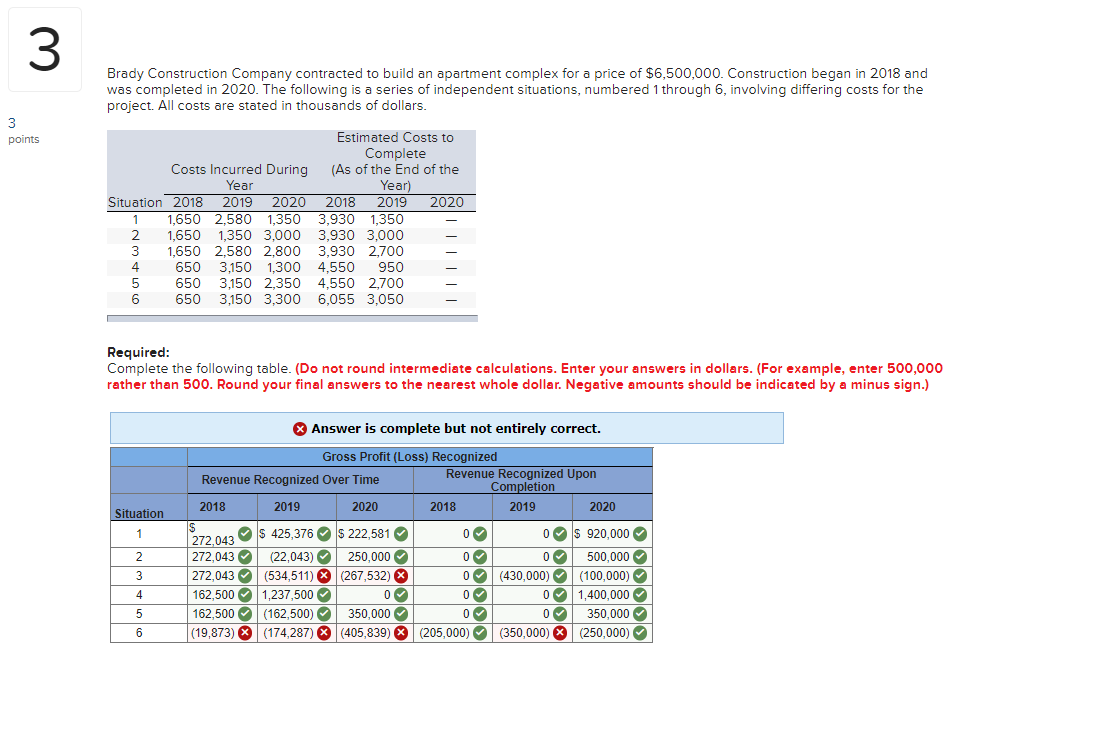Click the red X icon in the answer status banner
The image size is (1101, 742).
coord(298,430)
